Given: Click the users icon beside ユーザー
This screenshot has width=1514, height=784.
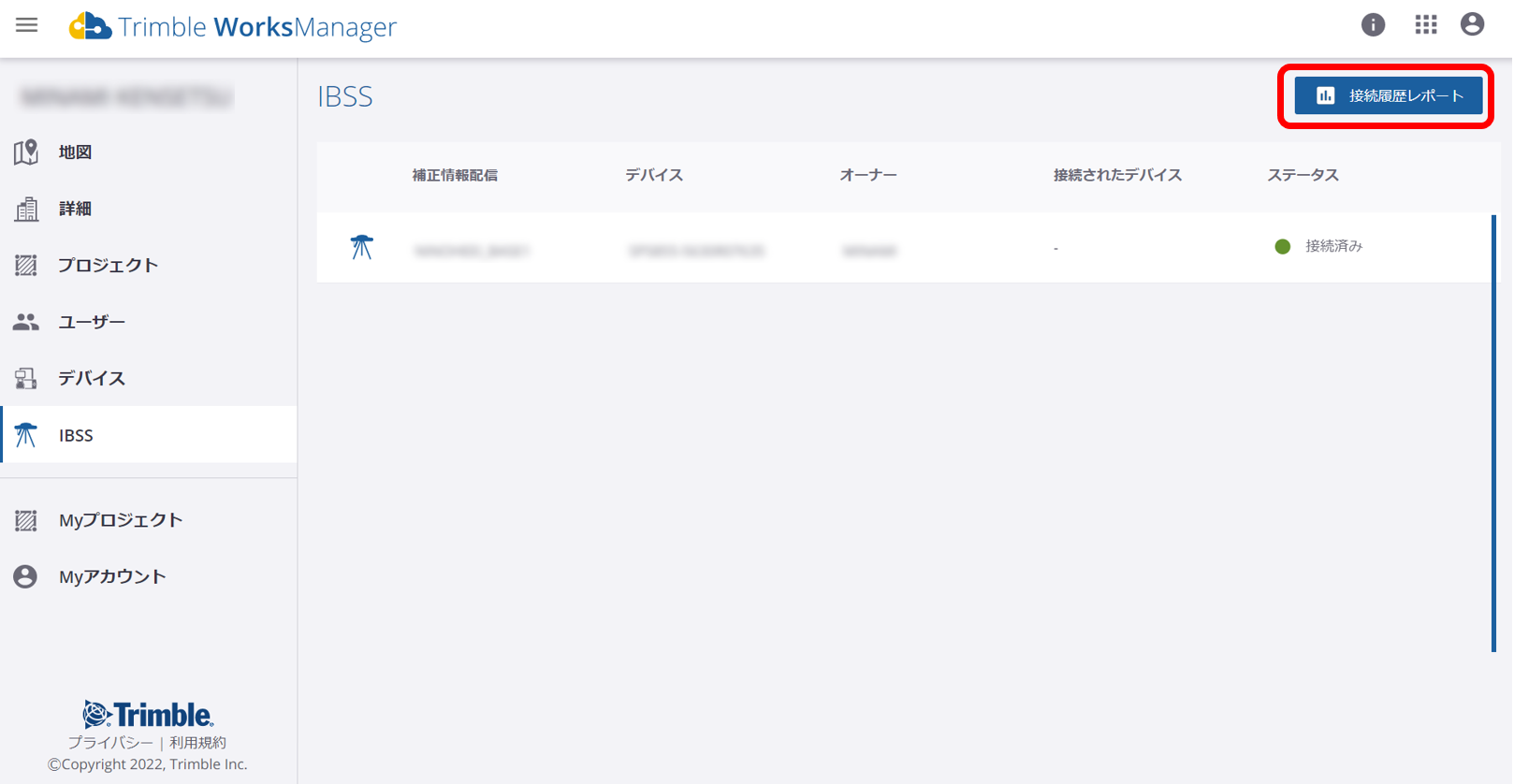Looking at the screenshot, I should pos(26,322).
